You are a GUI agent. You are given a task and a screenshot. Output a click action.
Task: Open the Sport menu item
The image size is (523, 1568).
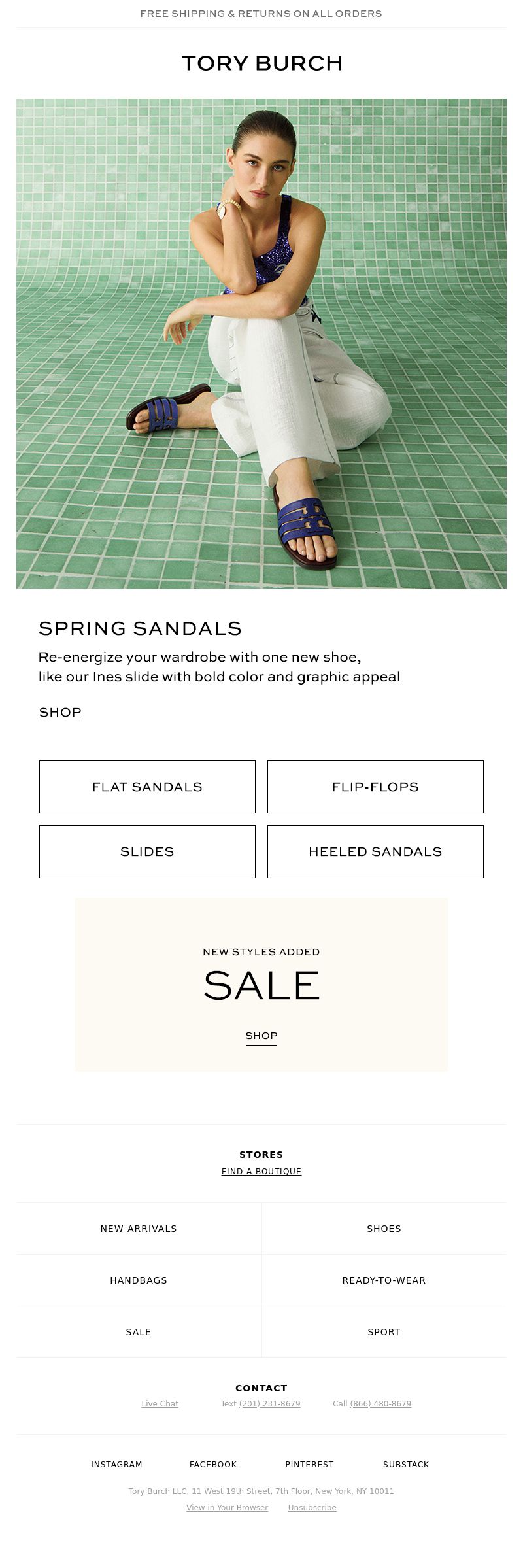coord(384,1332)
